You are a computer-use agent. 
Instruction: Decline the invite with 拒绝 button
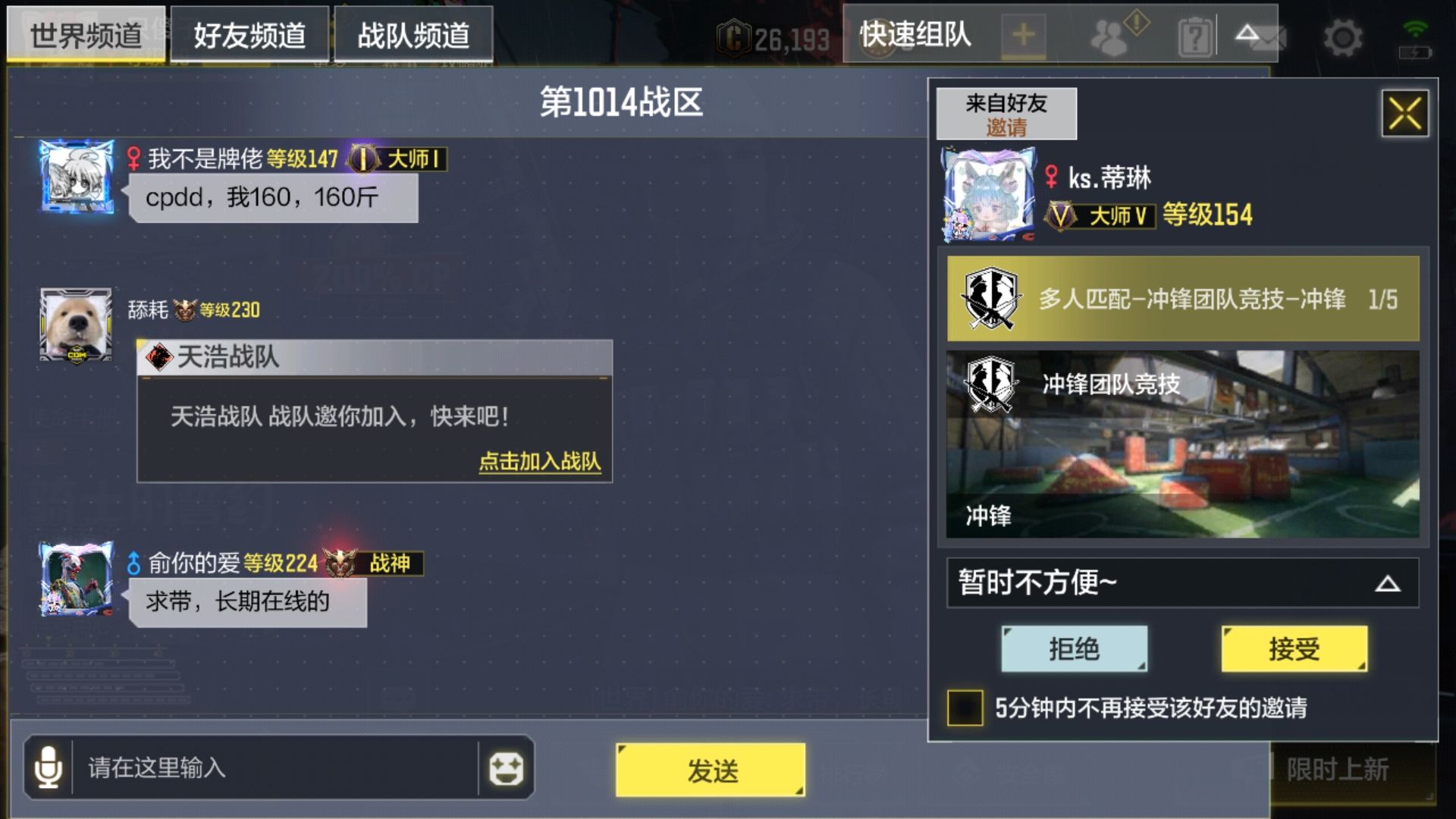click(1074, 648)
